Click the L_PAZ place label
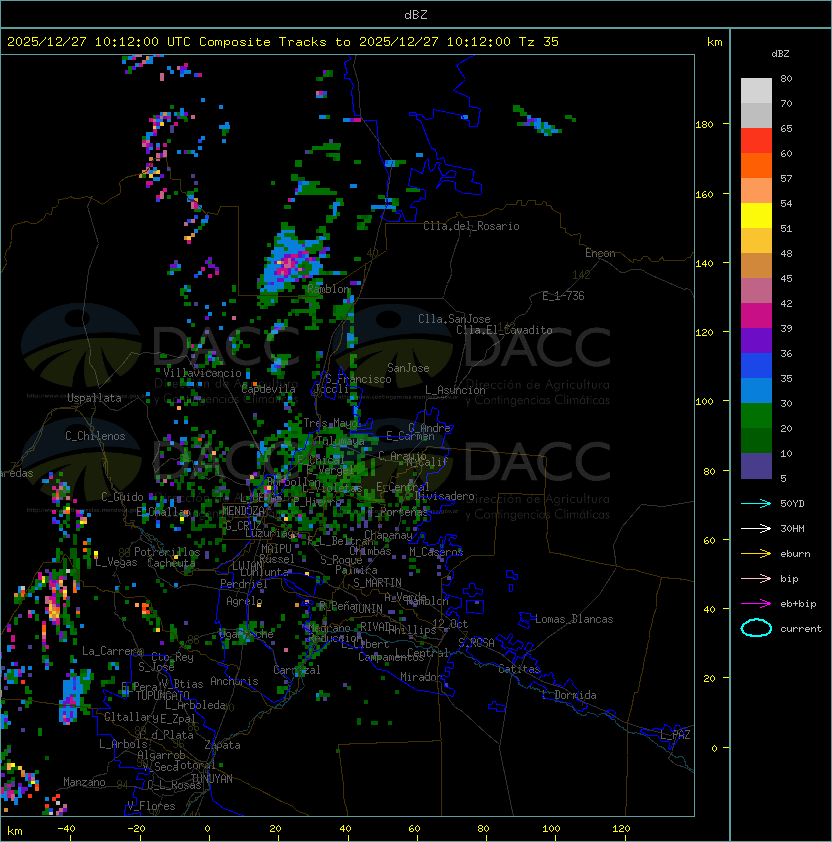832x842 pixels. point(675,734)
